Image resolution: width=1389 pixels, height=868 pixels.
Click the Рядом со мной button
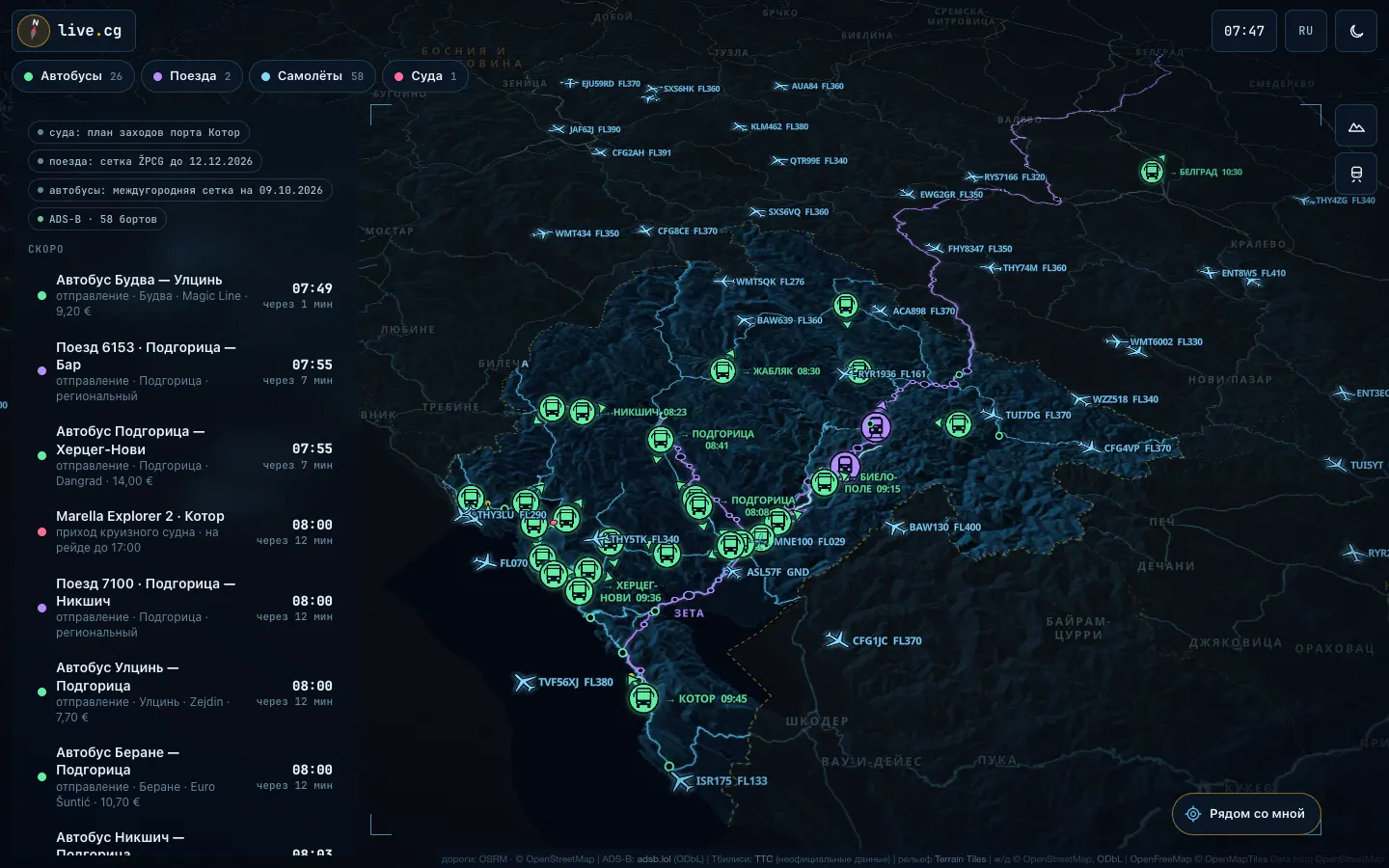pyautogui.click(x=1246, y=814)
